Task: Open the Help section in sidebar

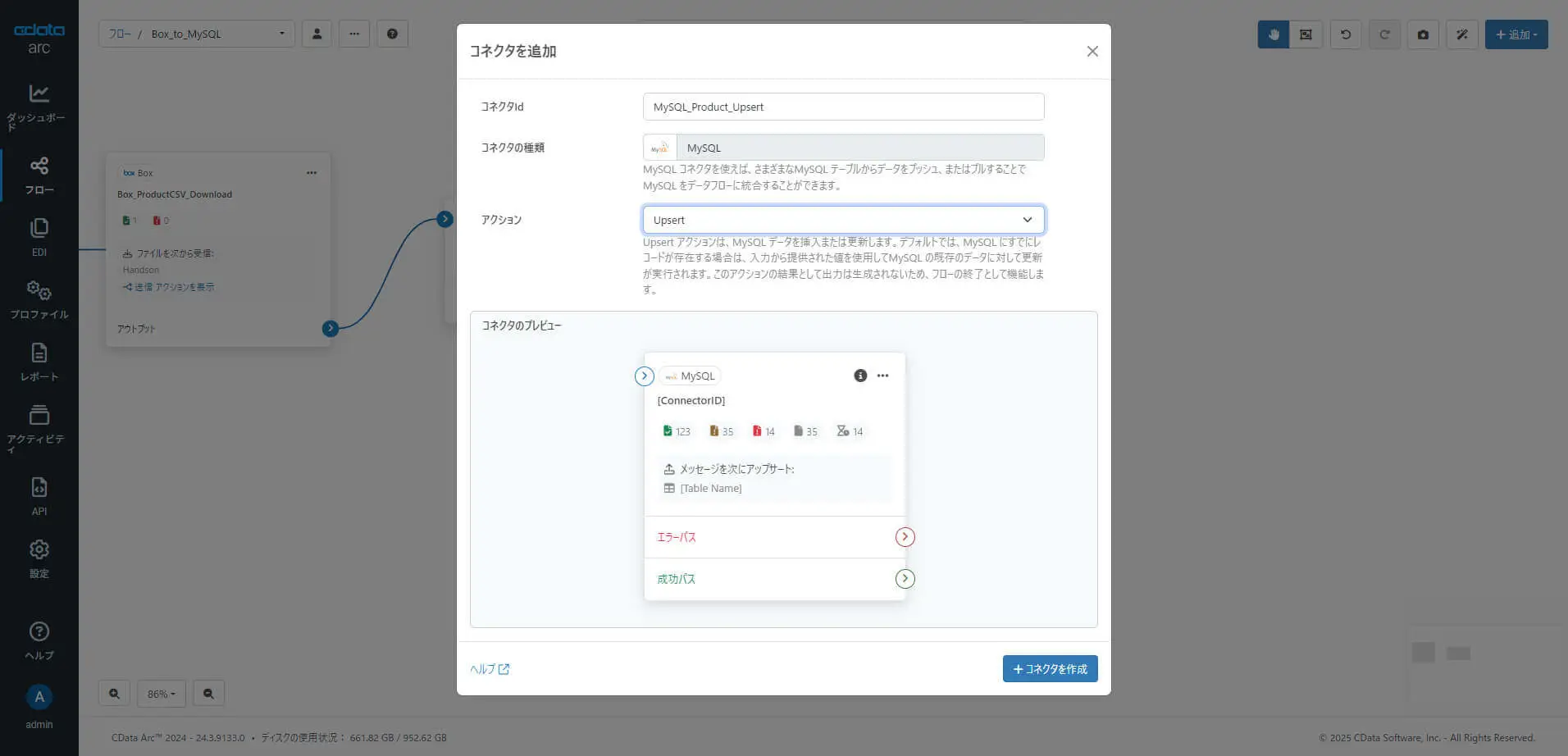Action: click(x=39, y=641)
